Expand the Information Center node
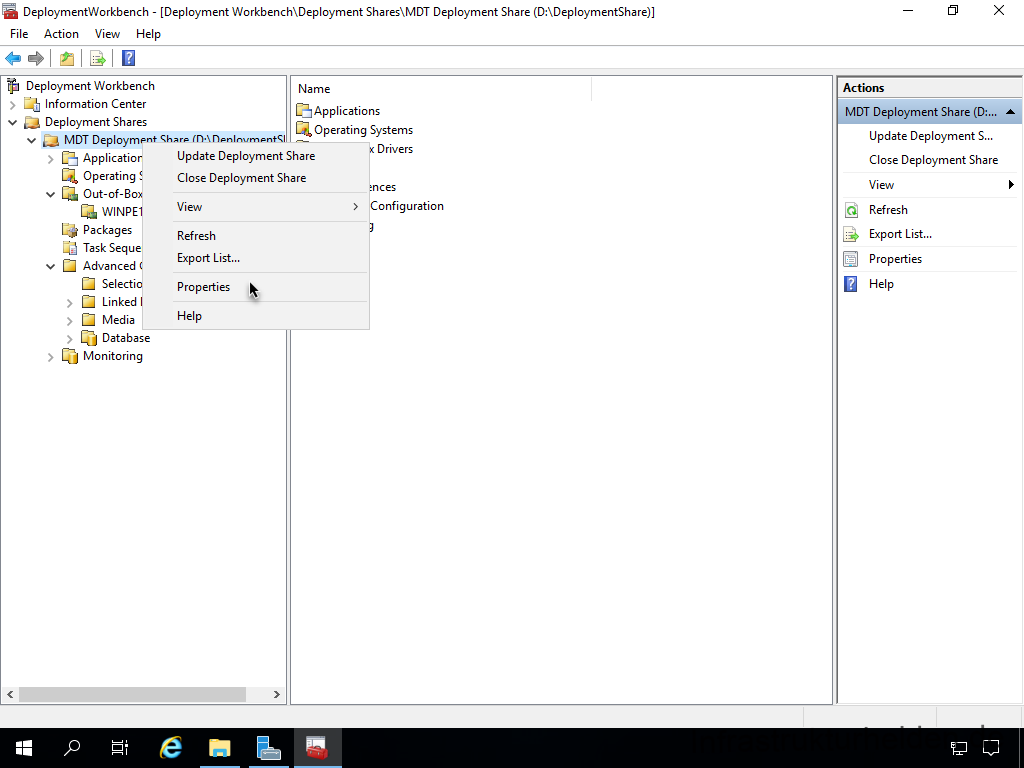Screen dimensions: 1024x768 12,104
